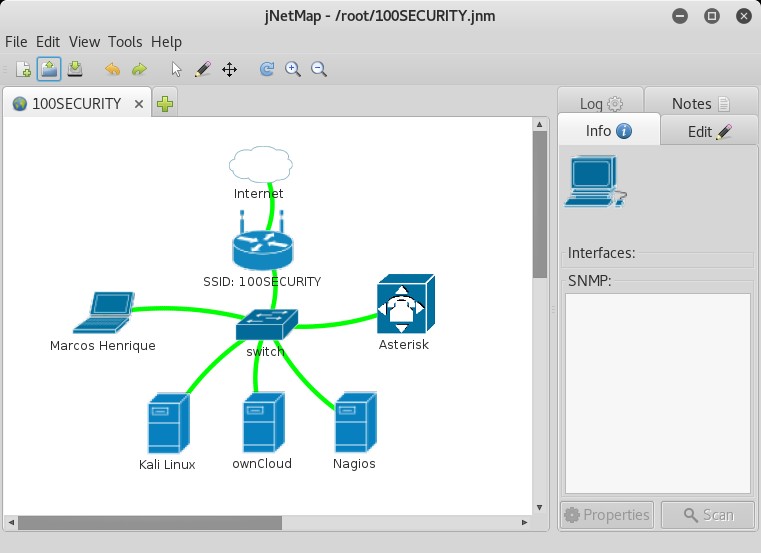Refresh the network map
Image resolution: width=761 pixels, height=553 pixels.
coord(266,69)
